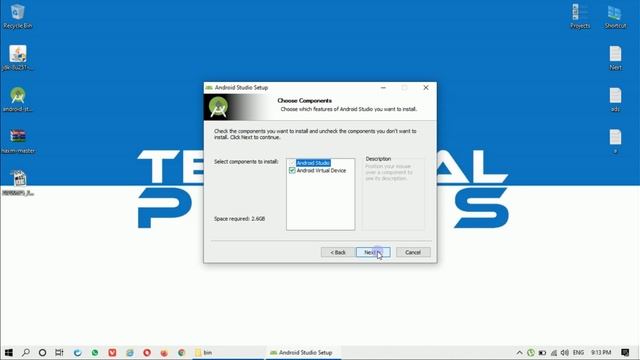
Task: Click the battery status tray icon
Action: [542, 352]
